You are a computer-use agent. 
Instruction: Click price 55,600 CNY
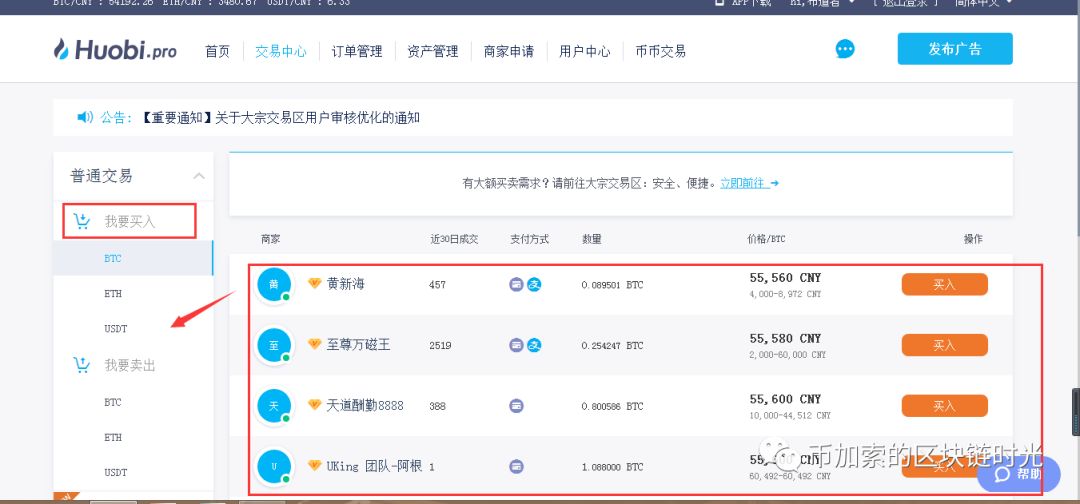pyautogui.click(x=785, y=399)
